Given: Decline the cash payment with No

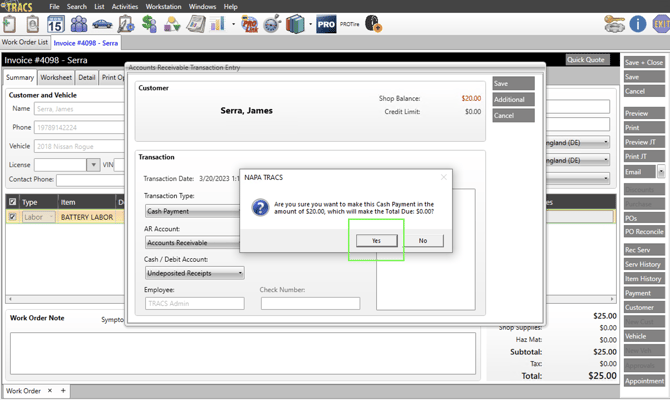Looking at the screenshot, I should (x=423, y=241).
